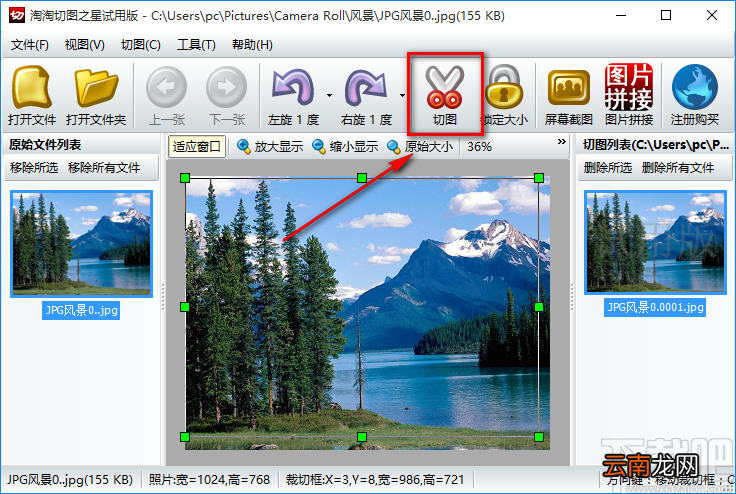The height and width of the screenshot is (494, 736).
Task: Click the JPG风景0.0001.jpg file name label
Action: pyautogui.click(x=655, y=308)
